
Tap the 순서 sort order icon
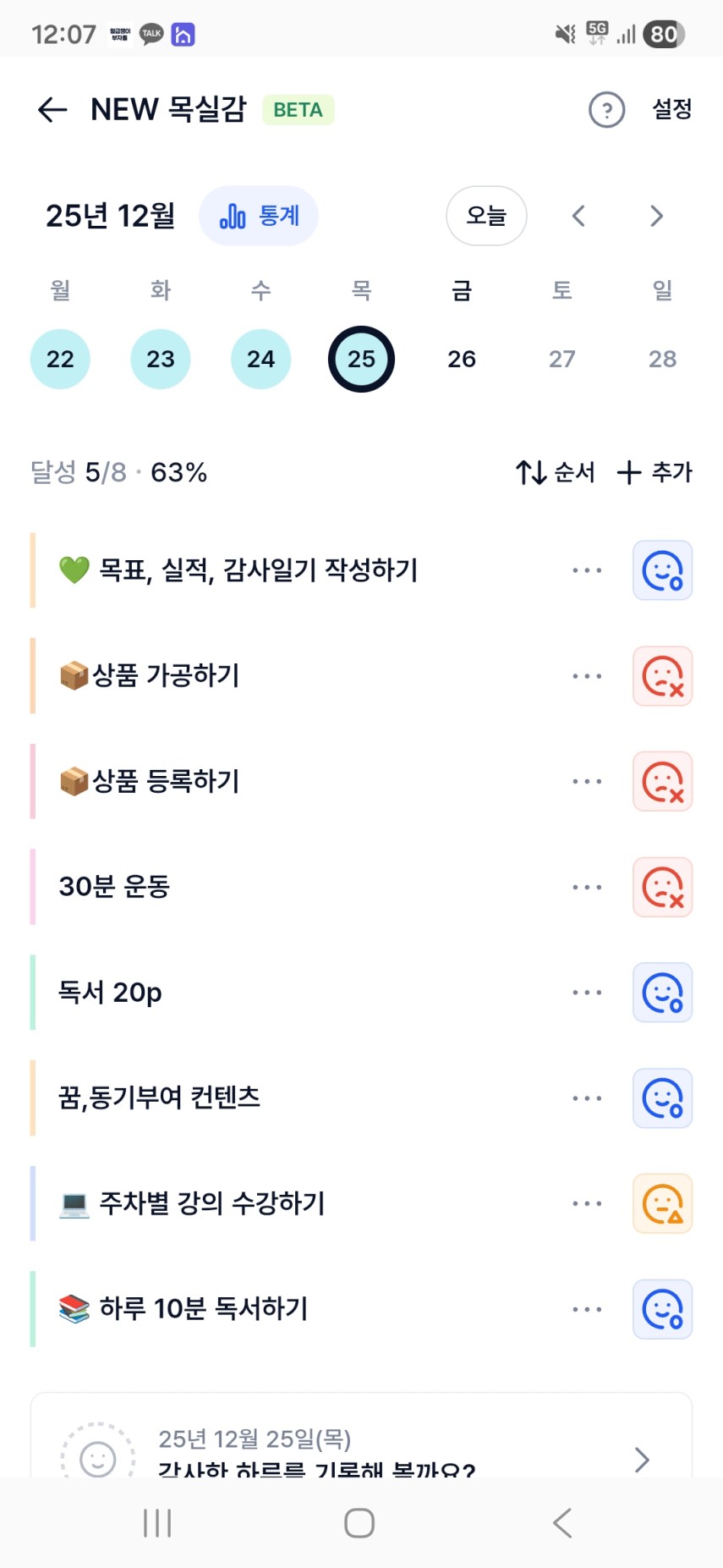(532, 472)
